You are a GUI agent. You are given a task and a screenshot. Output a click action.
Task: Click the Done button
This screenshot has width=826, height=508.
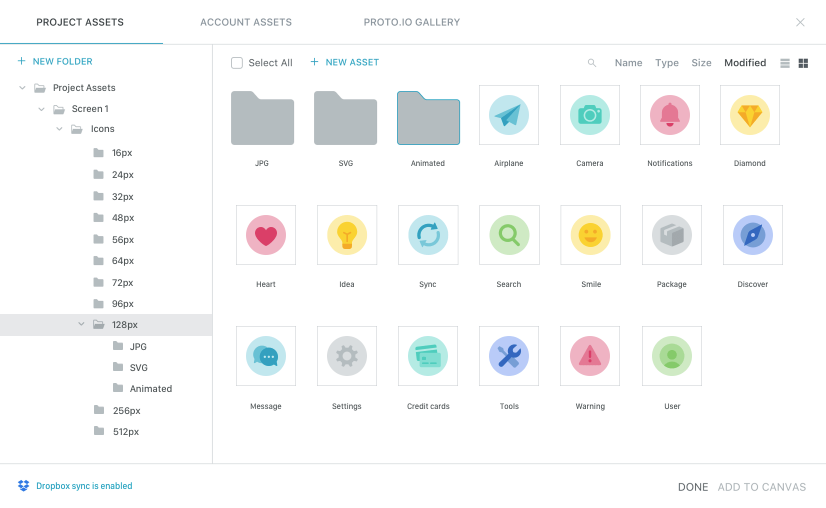(x=693, y=487)
